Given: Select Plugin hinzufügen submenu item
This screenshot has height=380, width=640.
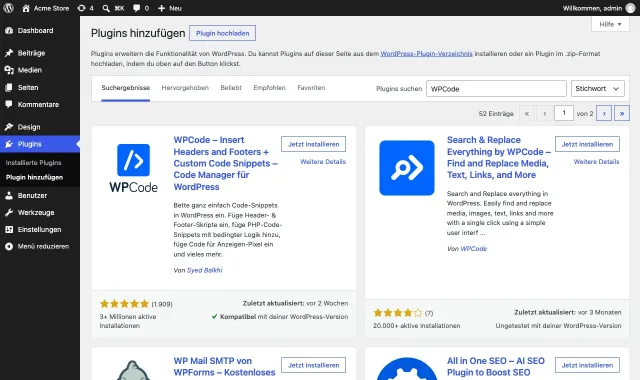Looking at the screenshot, I should pyautogui.click(x=34, y=178).
